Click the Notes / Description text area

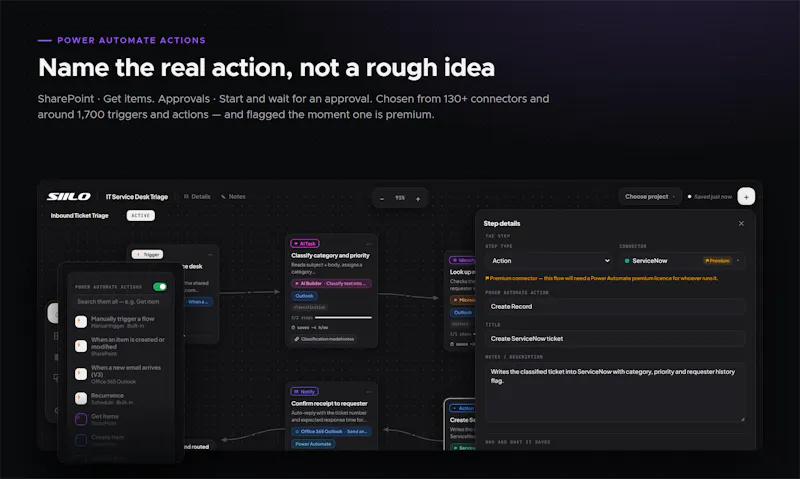coord(615,392)
